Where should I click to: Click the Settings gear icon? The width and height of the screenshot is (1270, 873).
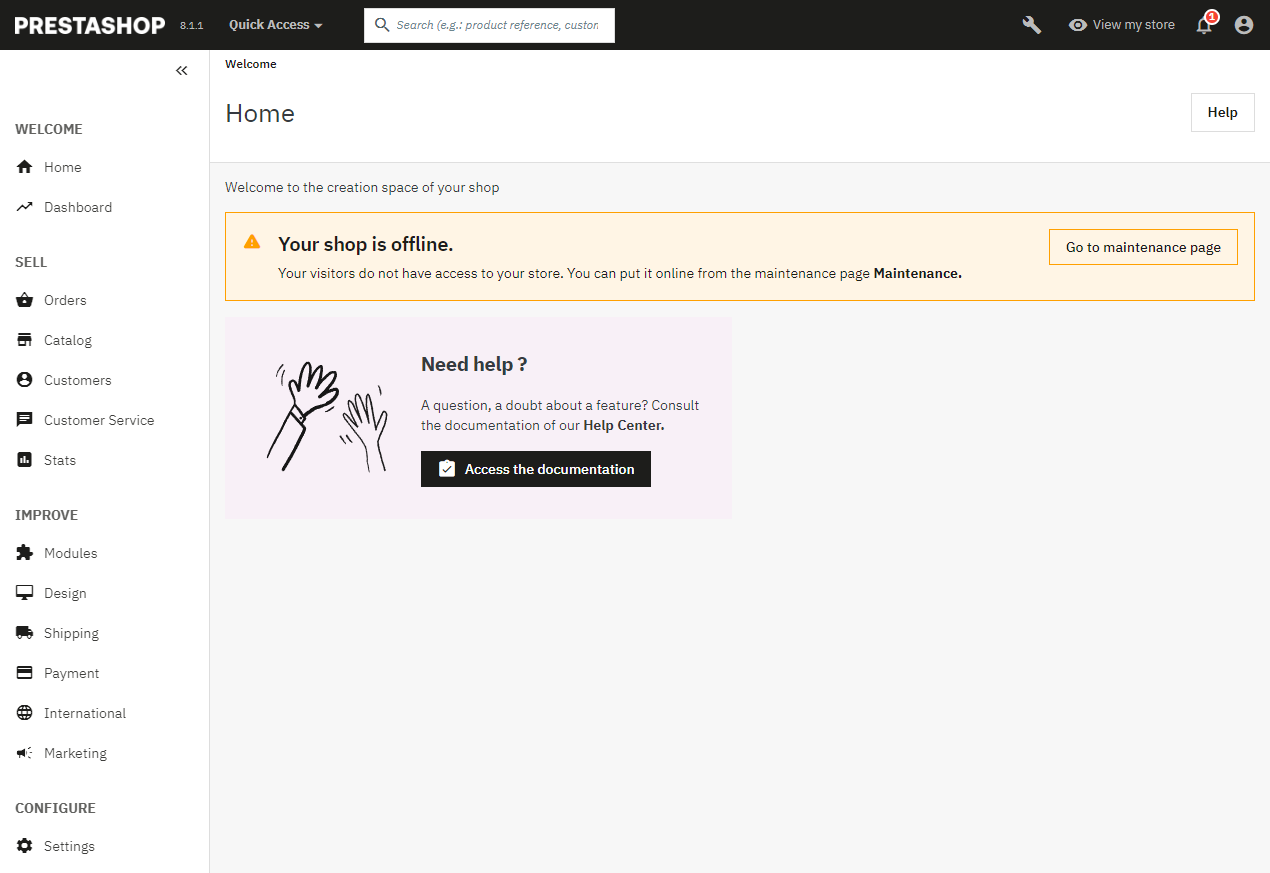[25, 846]
